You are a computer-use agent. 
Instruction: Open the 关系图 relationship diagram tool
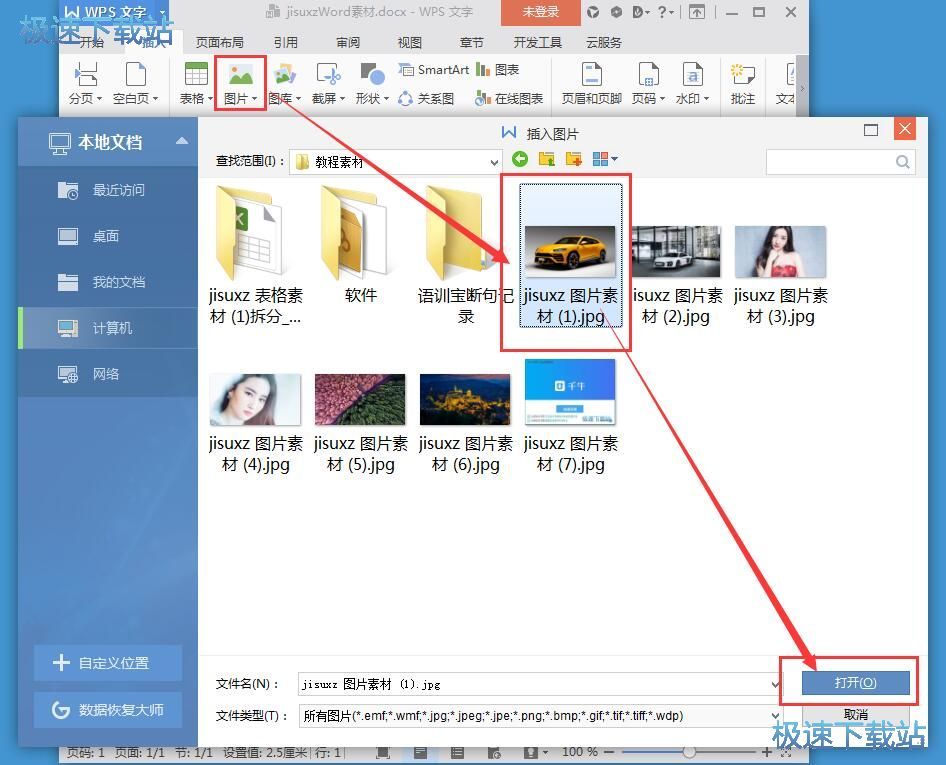pyautogui.click(x=426, y=98)
